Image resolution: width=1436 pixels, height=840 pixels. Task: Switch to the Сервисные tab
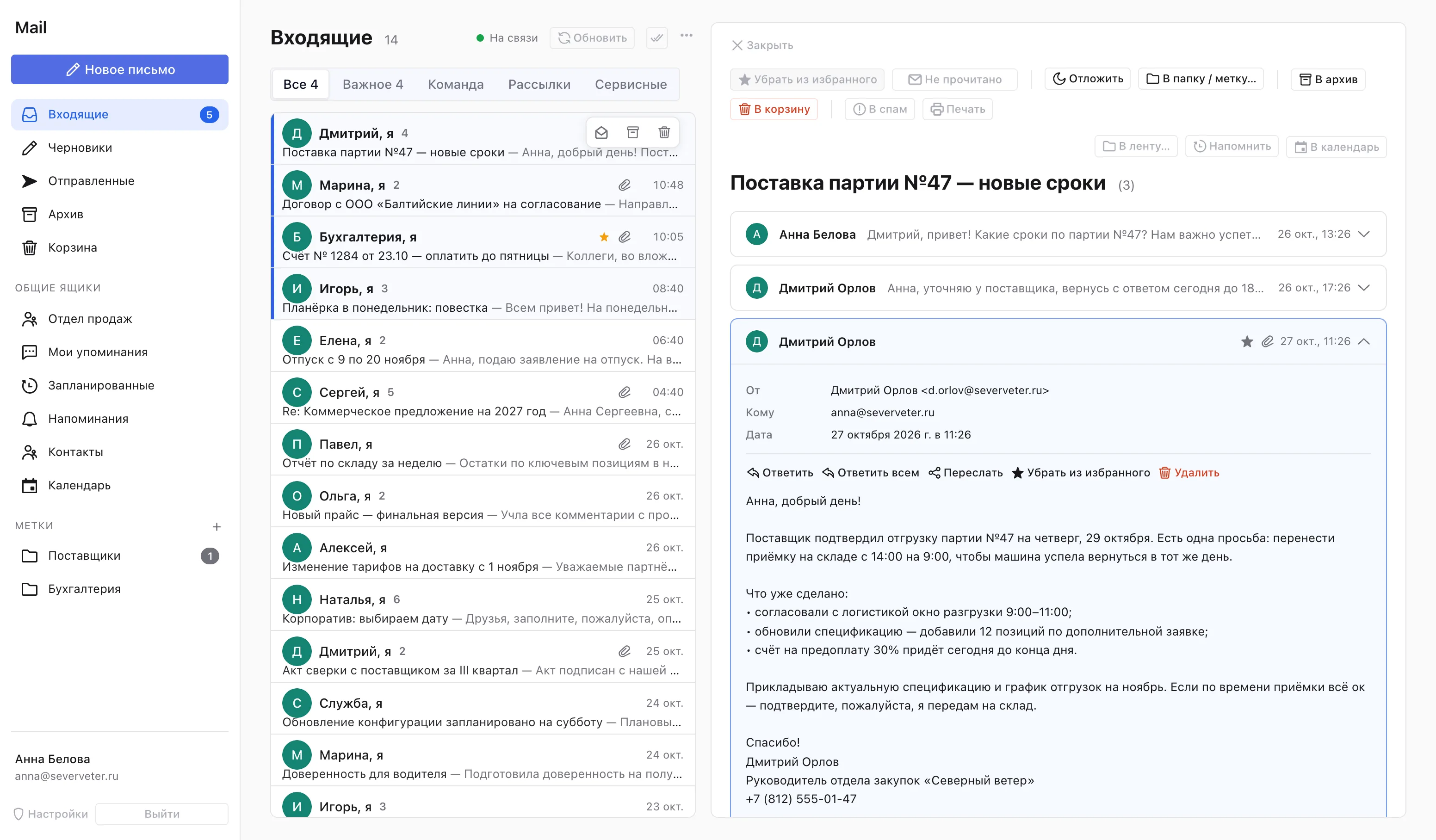click(x=630, y=84)
